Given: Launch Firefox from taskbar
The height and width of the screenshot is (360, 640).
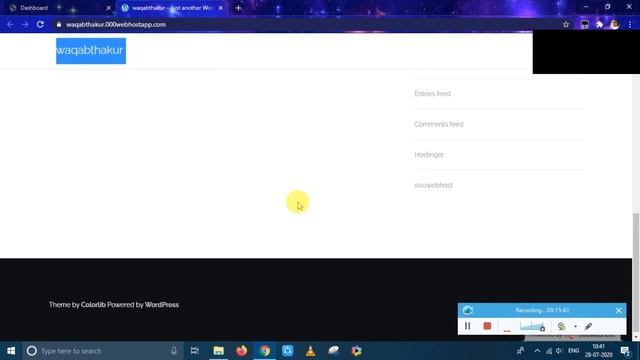Looking at the screenshot, I should coord(242,351).
